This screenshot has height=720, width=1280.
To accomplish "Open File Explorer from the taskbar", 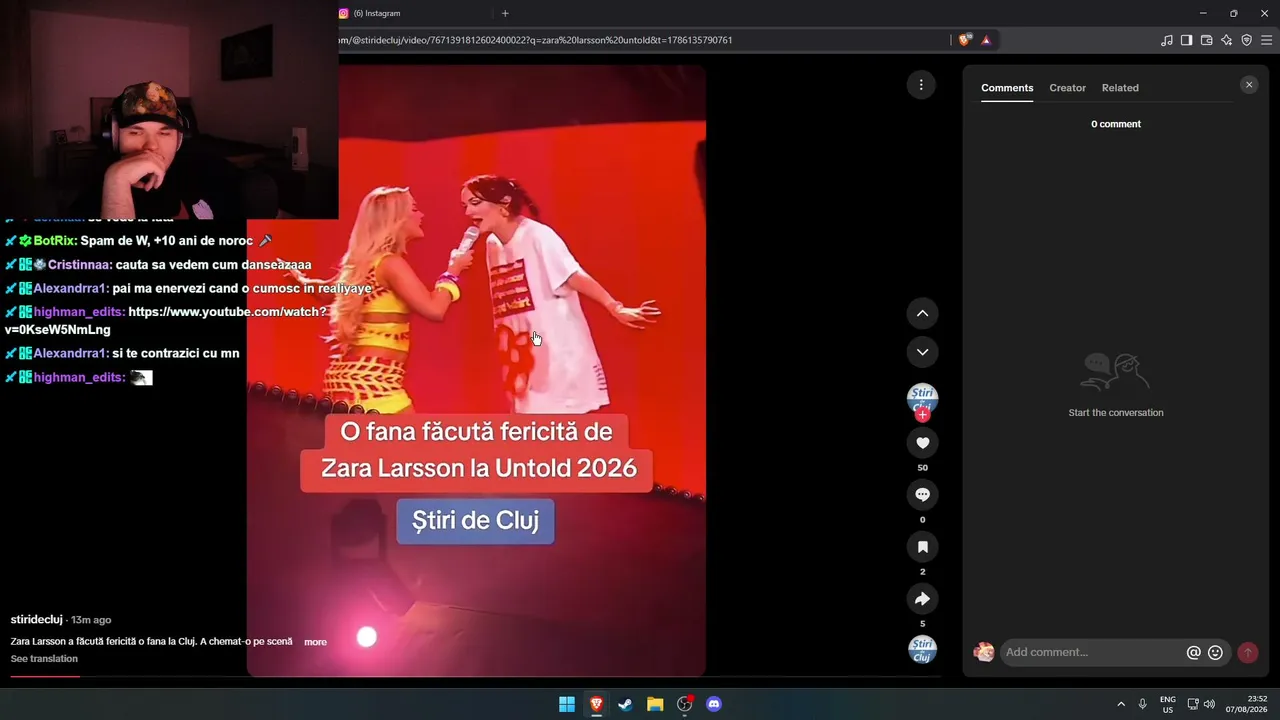I will click(655, 704).
